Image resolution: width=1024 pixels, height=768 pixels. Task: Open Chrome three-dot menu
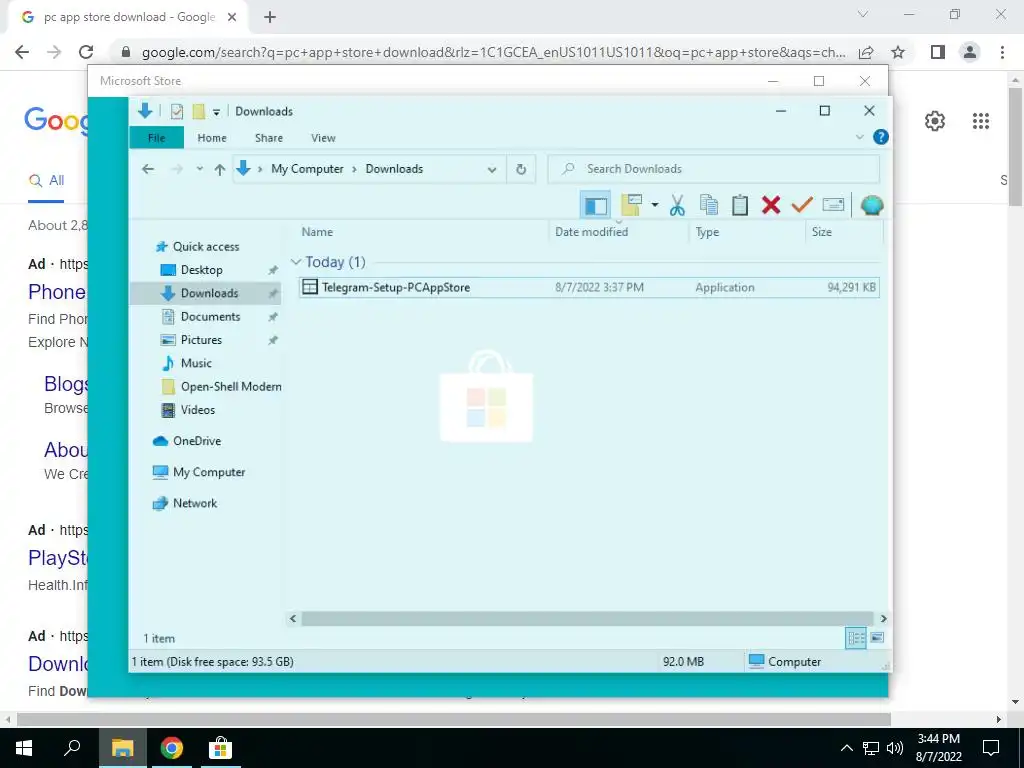tap(1002, 52)
